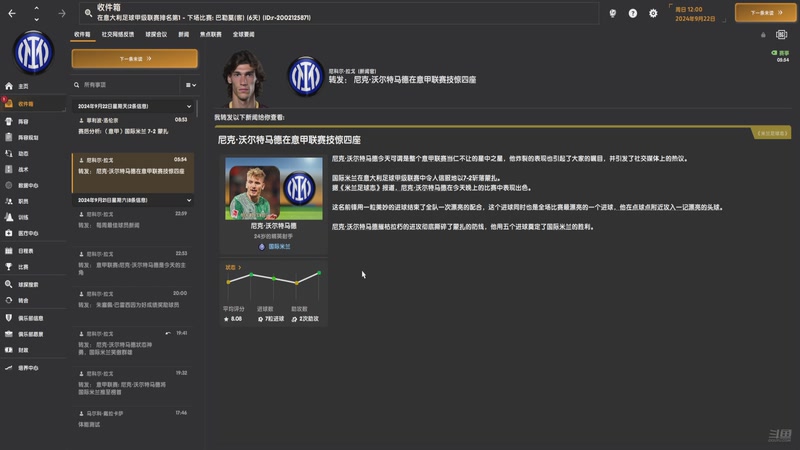The height and width of the screenshot is (450, 800).
Task: Click the Inter Milan crest above sidebar
Action: coord(33,52)
